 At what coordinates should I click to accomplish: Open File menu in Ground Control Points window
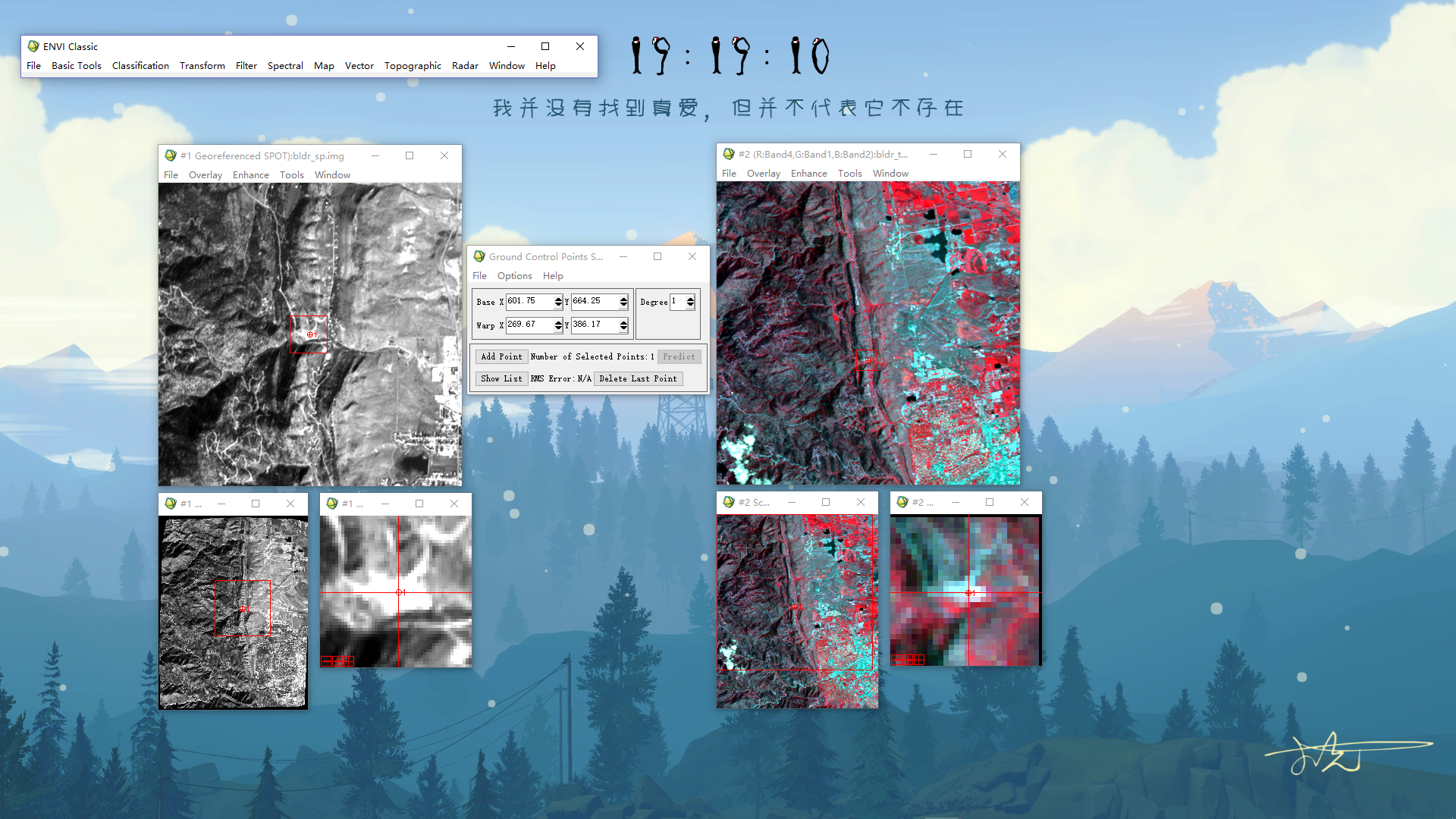(x=480, y=276)
